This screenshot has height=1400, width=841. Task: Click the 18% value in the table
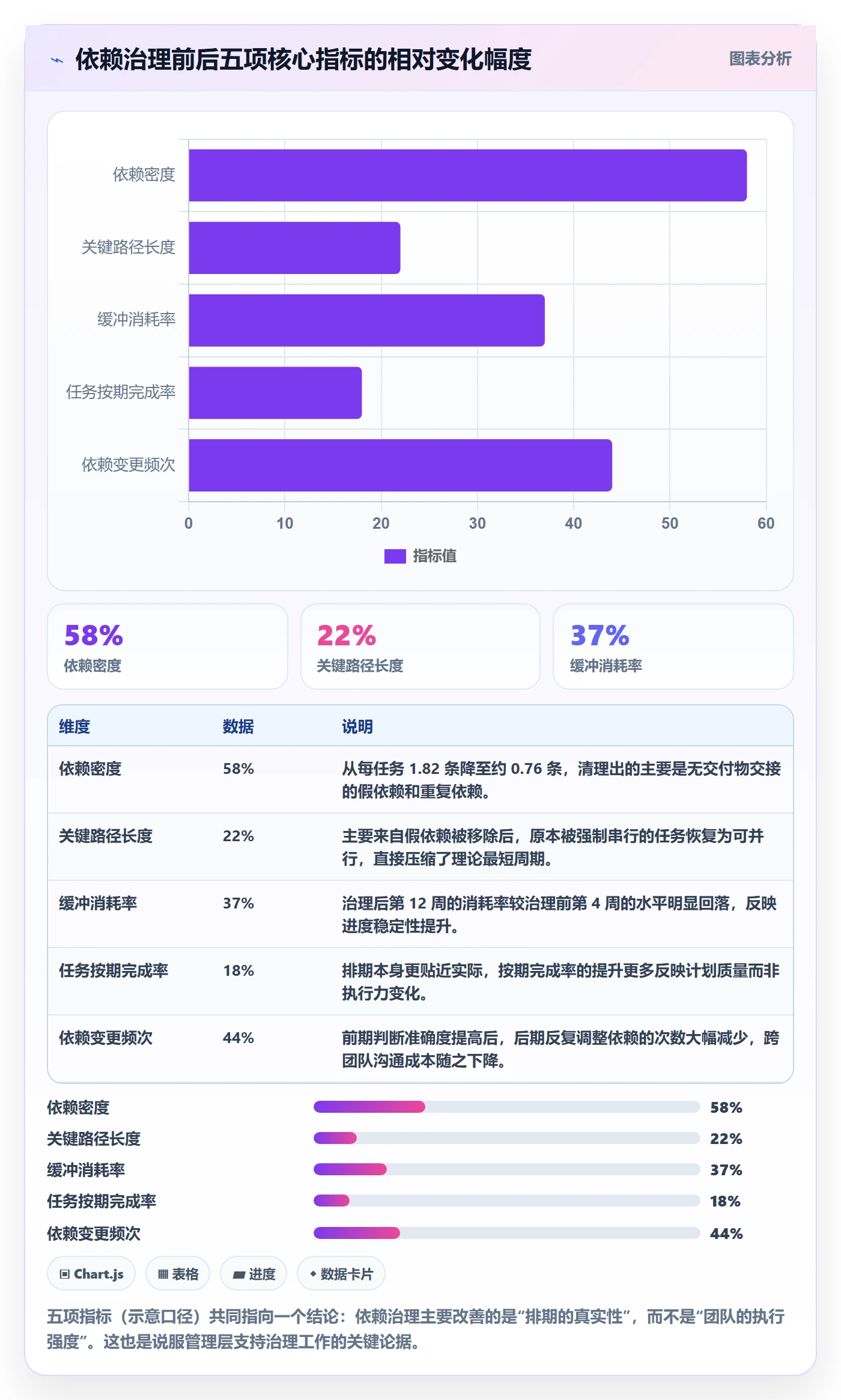238,970
